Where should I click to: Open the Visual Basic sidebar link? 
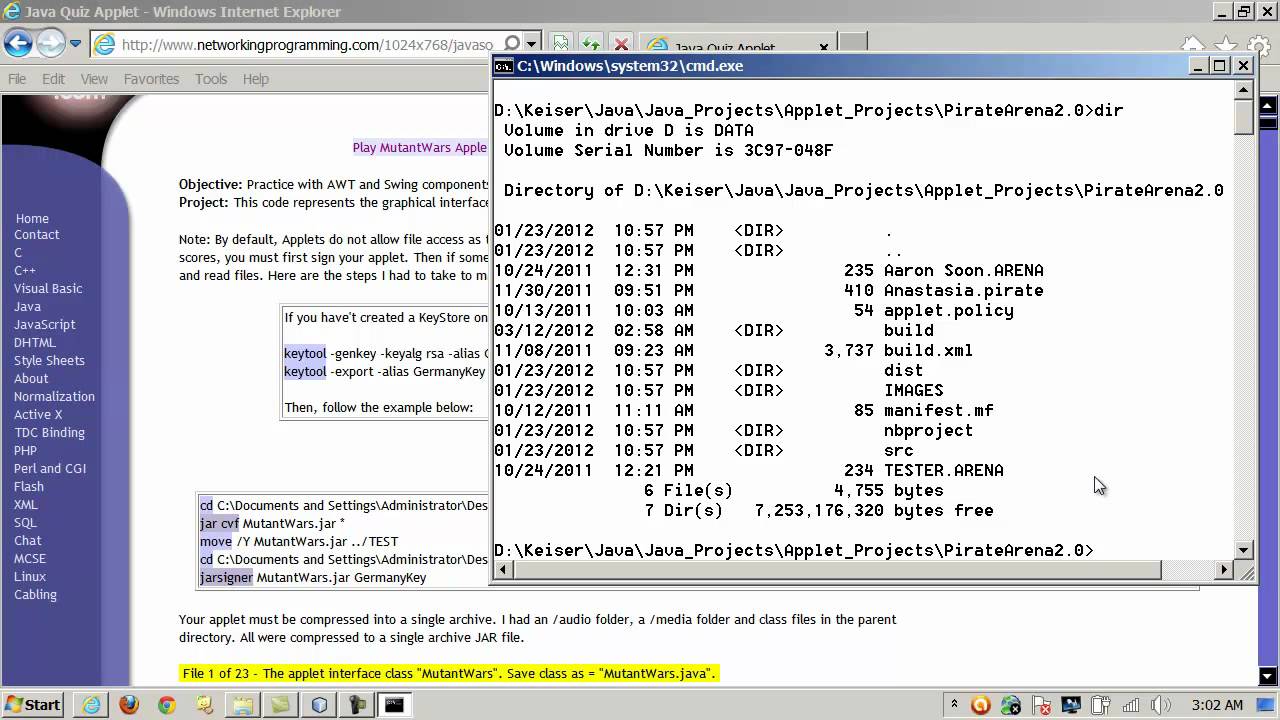(48, 288)
